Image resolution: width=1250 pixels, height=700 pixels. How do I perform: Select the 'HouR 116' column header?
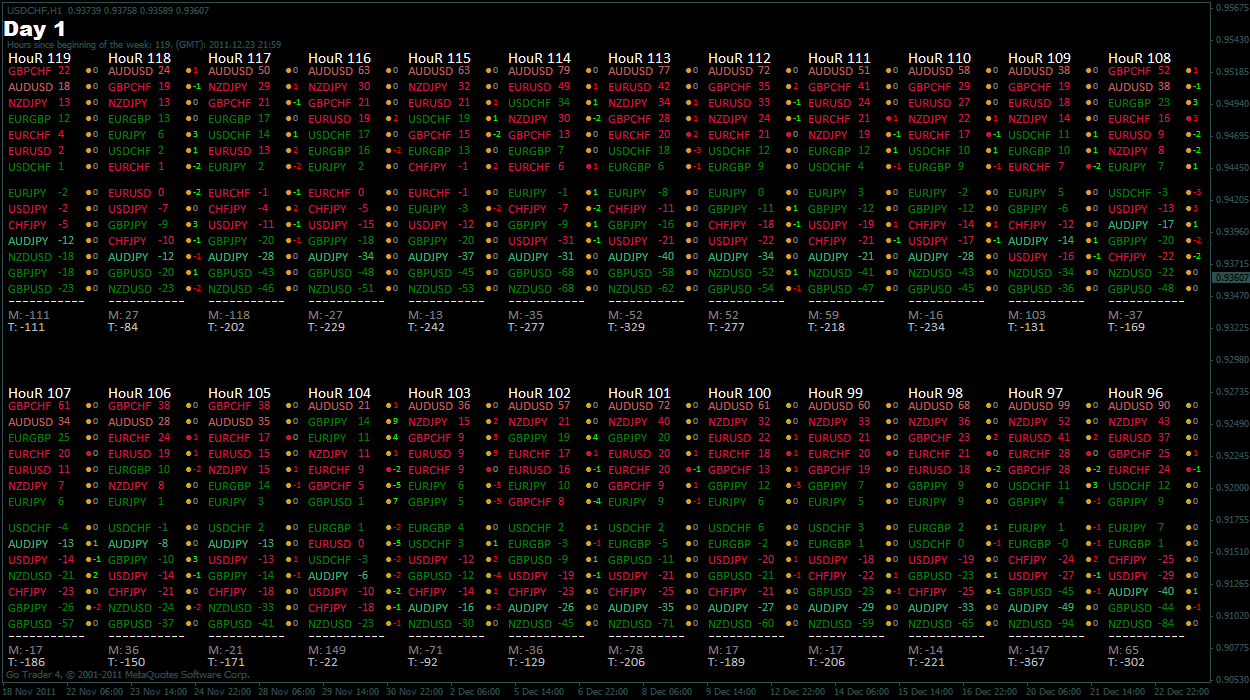click(339, 59)
